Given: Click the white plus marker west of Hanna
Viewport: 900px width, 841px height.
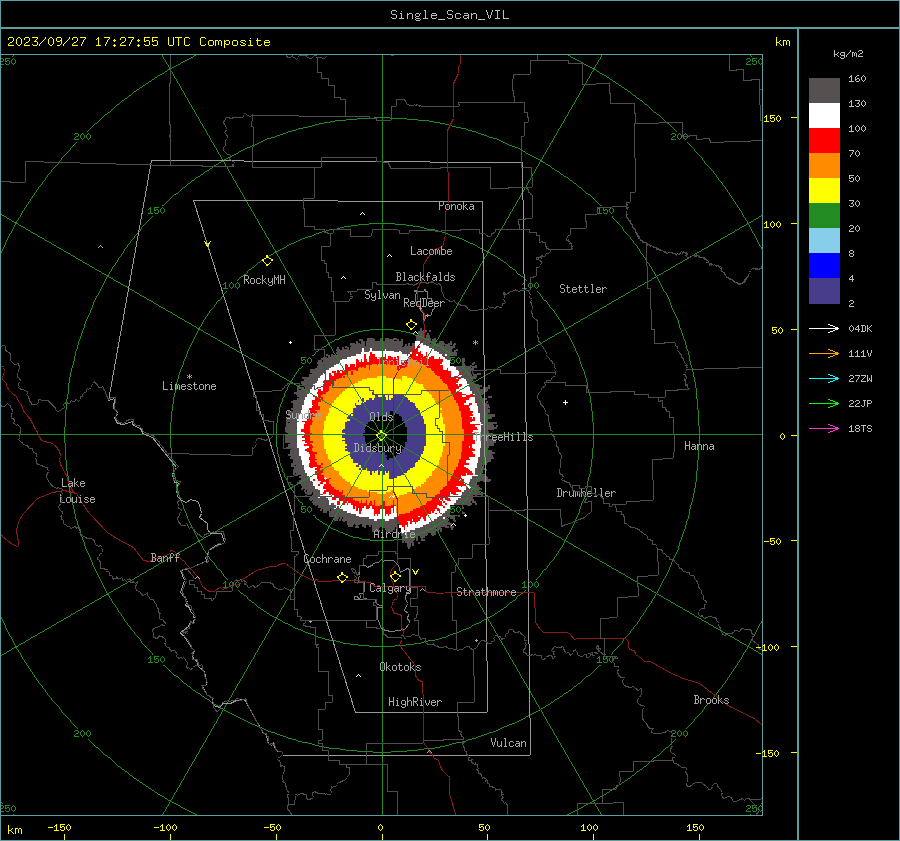Looking at the screenshot, I should click(565, 402).
